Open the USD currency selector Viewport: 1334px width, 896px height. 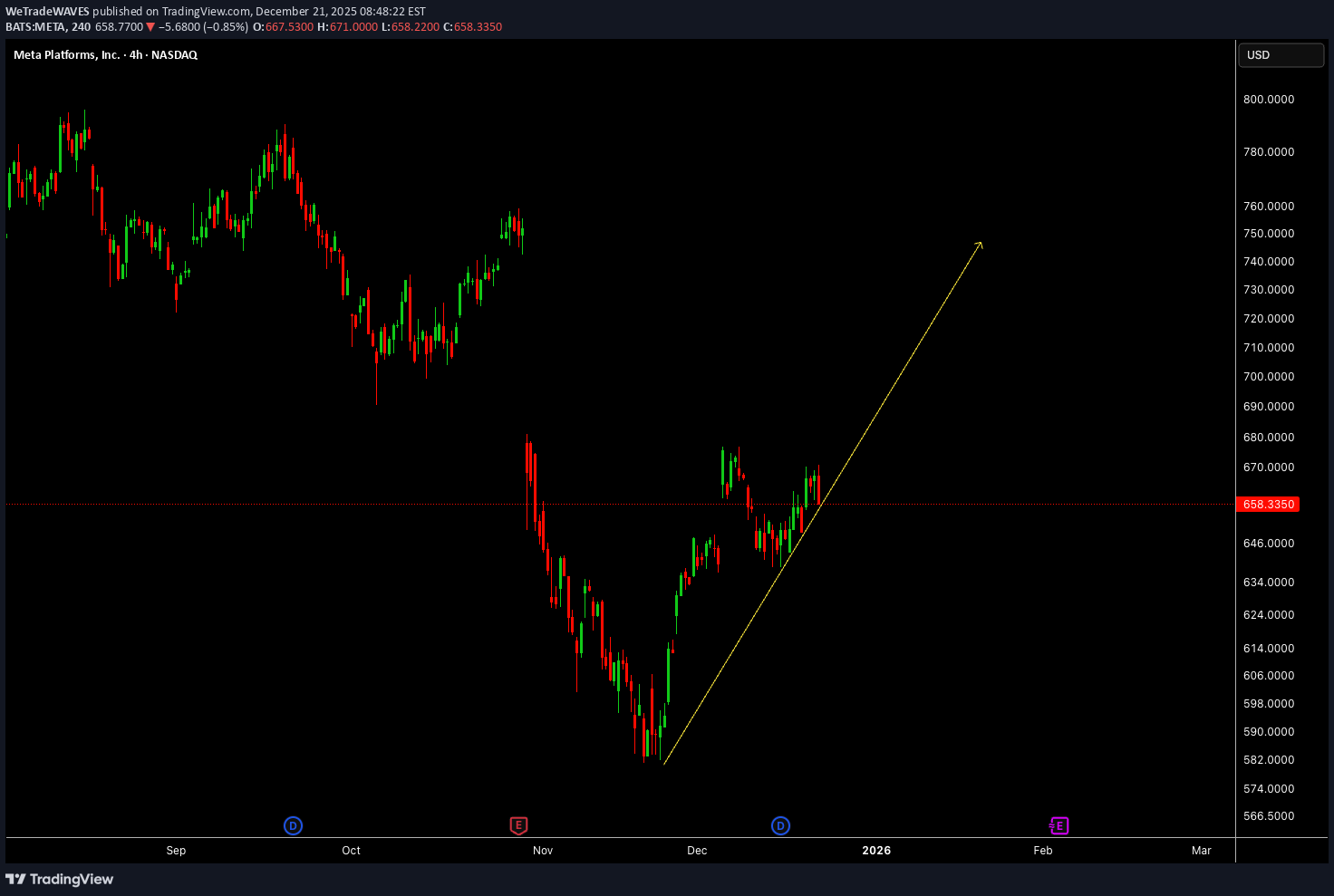(1281, 55)
